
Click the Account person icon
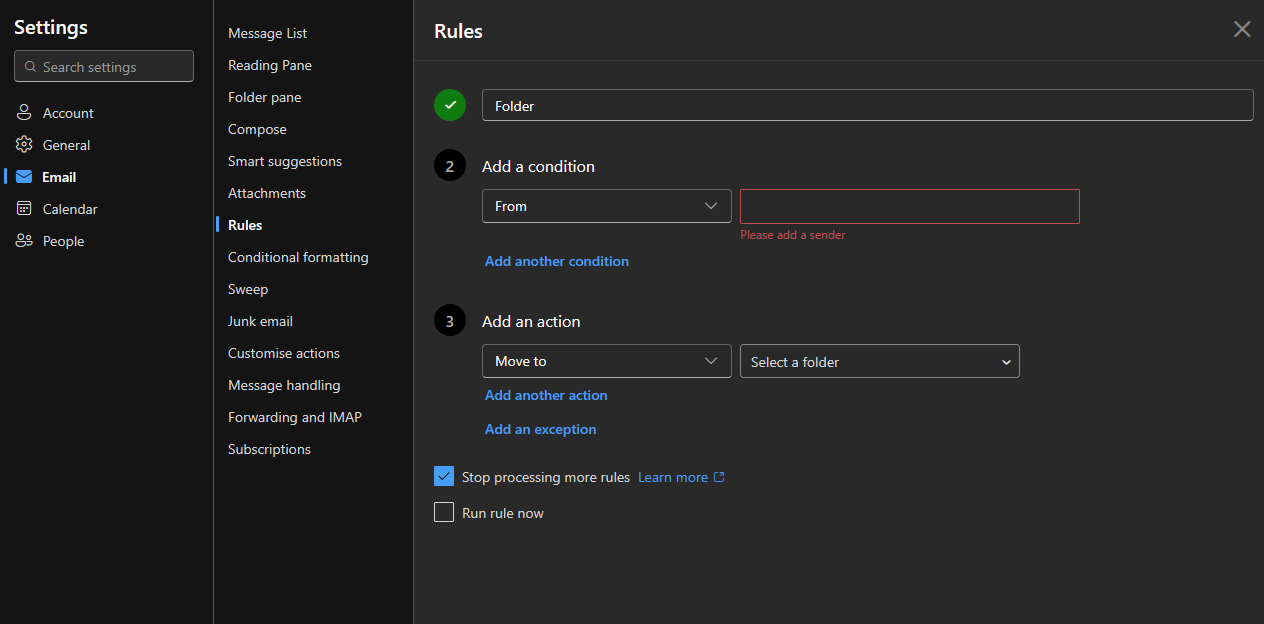coord(24,113)
